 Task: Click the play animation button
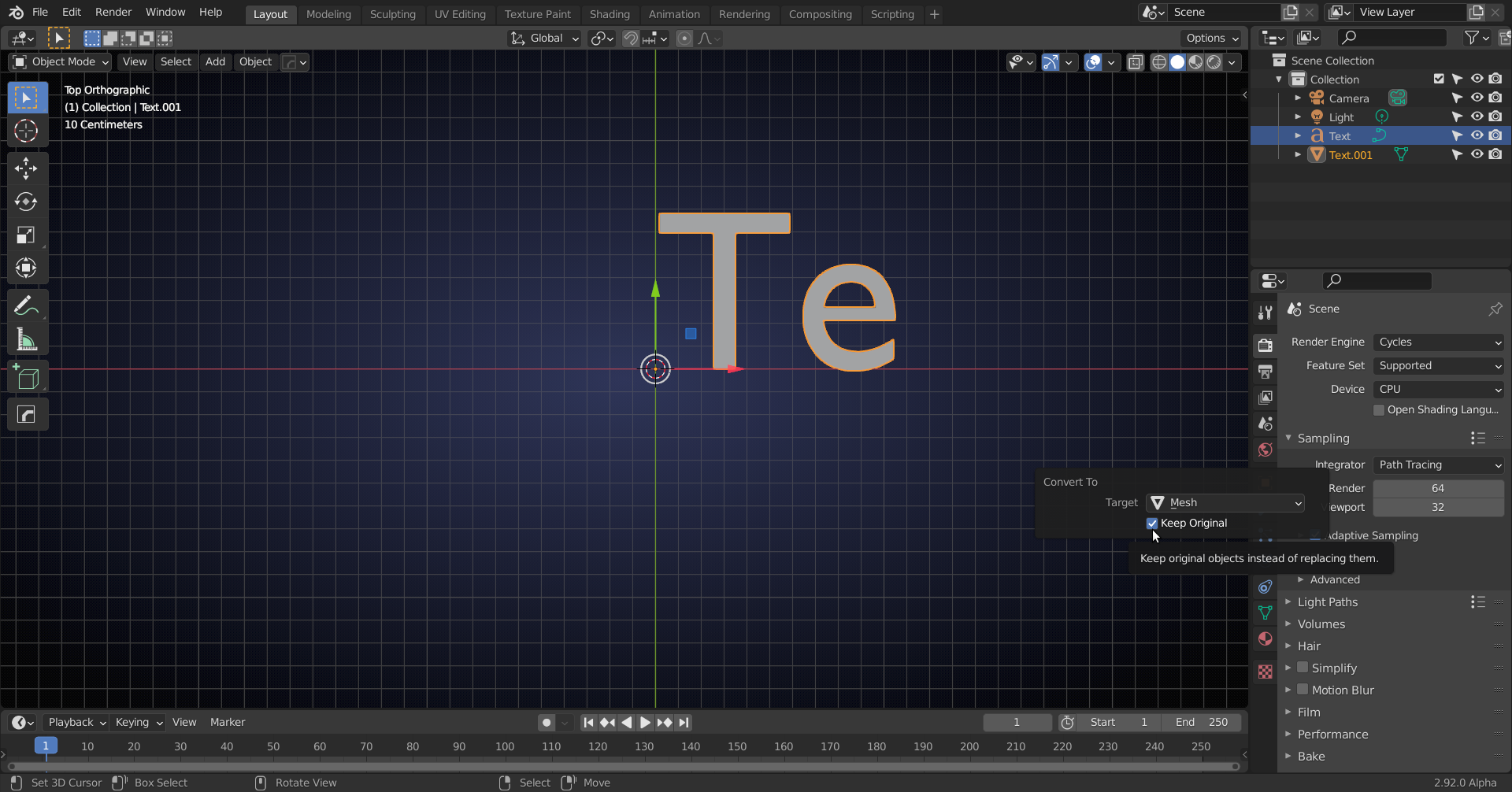(x=645, y=723)
